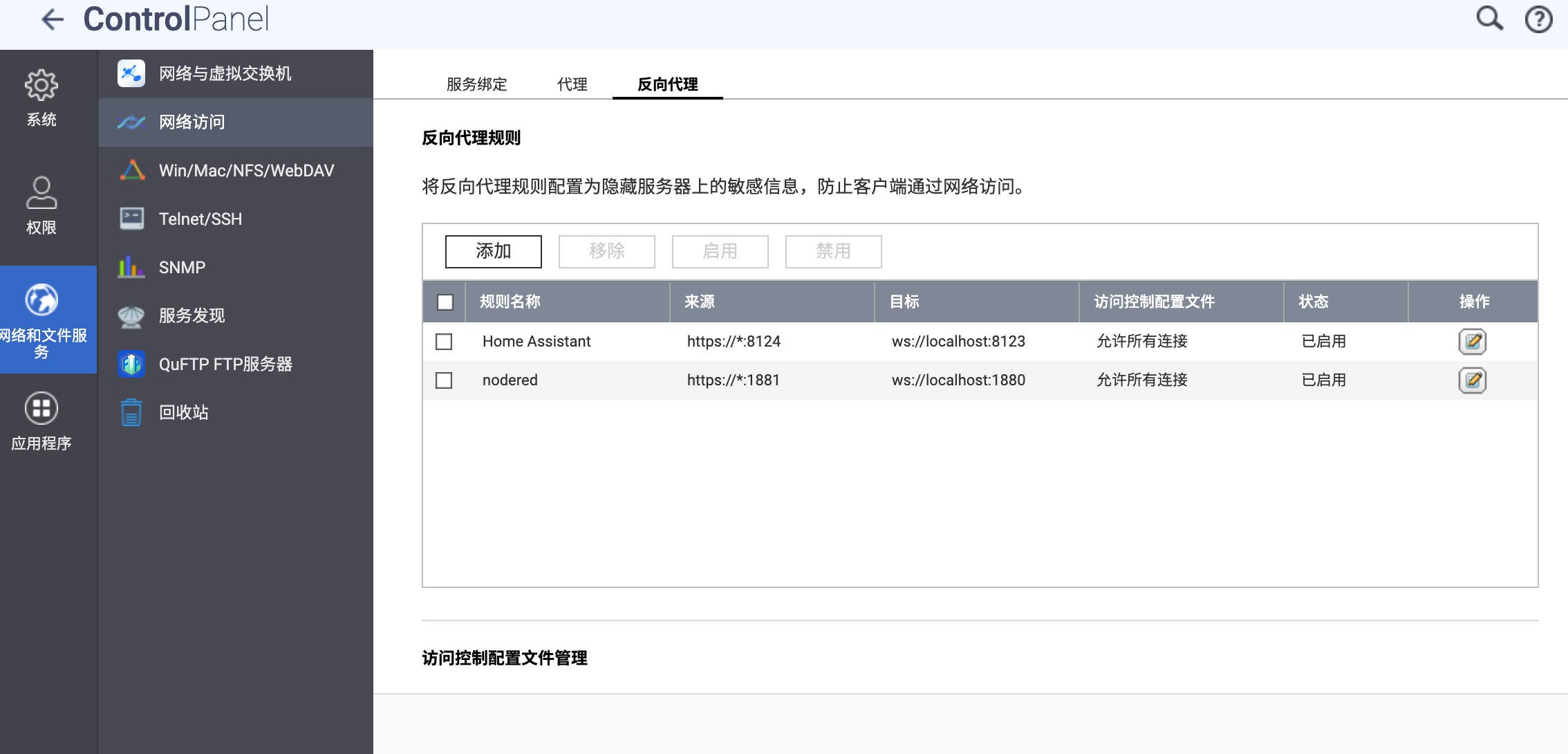Open 网络与虚拟交换机 settings

click(225, 73)
